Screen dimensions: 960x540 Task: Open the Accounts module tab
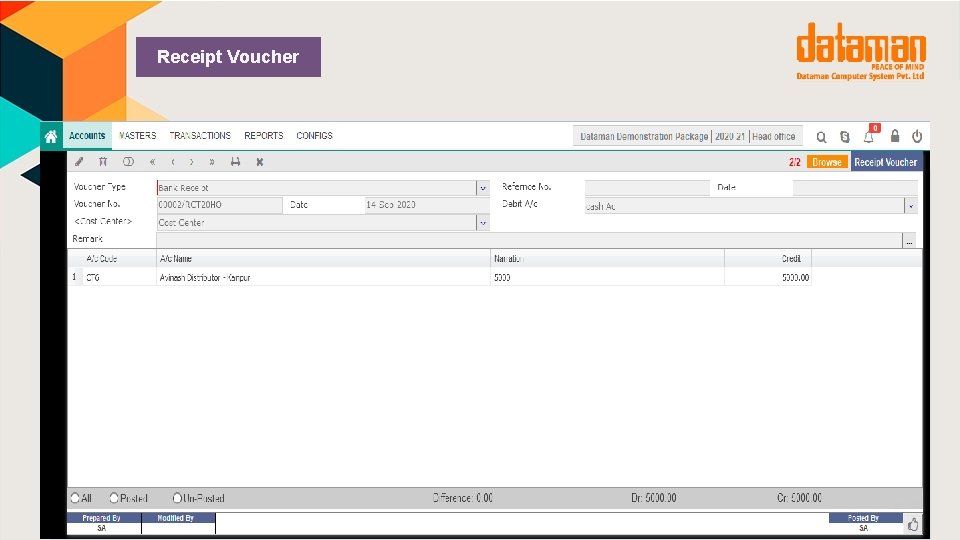click(87, 135)
